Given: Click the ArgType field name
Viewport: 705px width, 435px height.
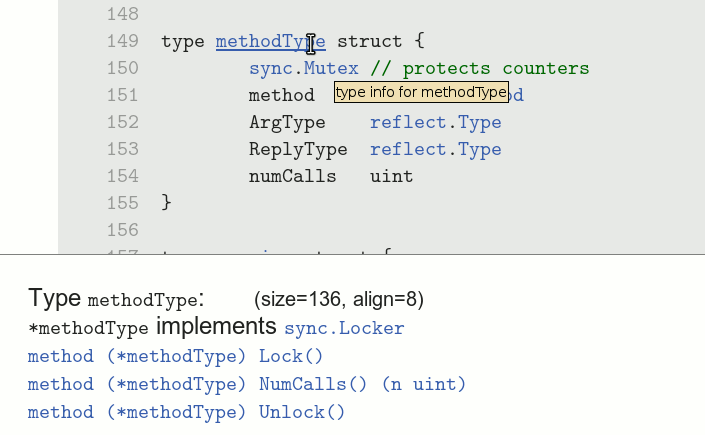Looking at the screenshot, I should point(287,123).
